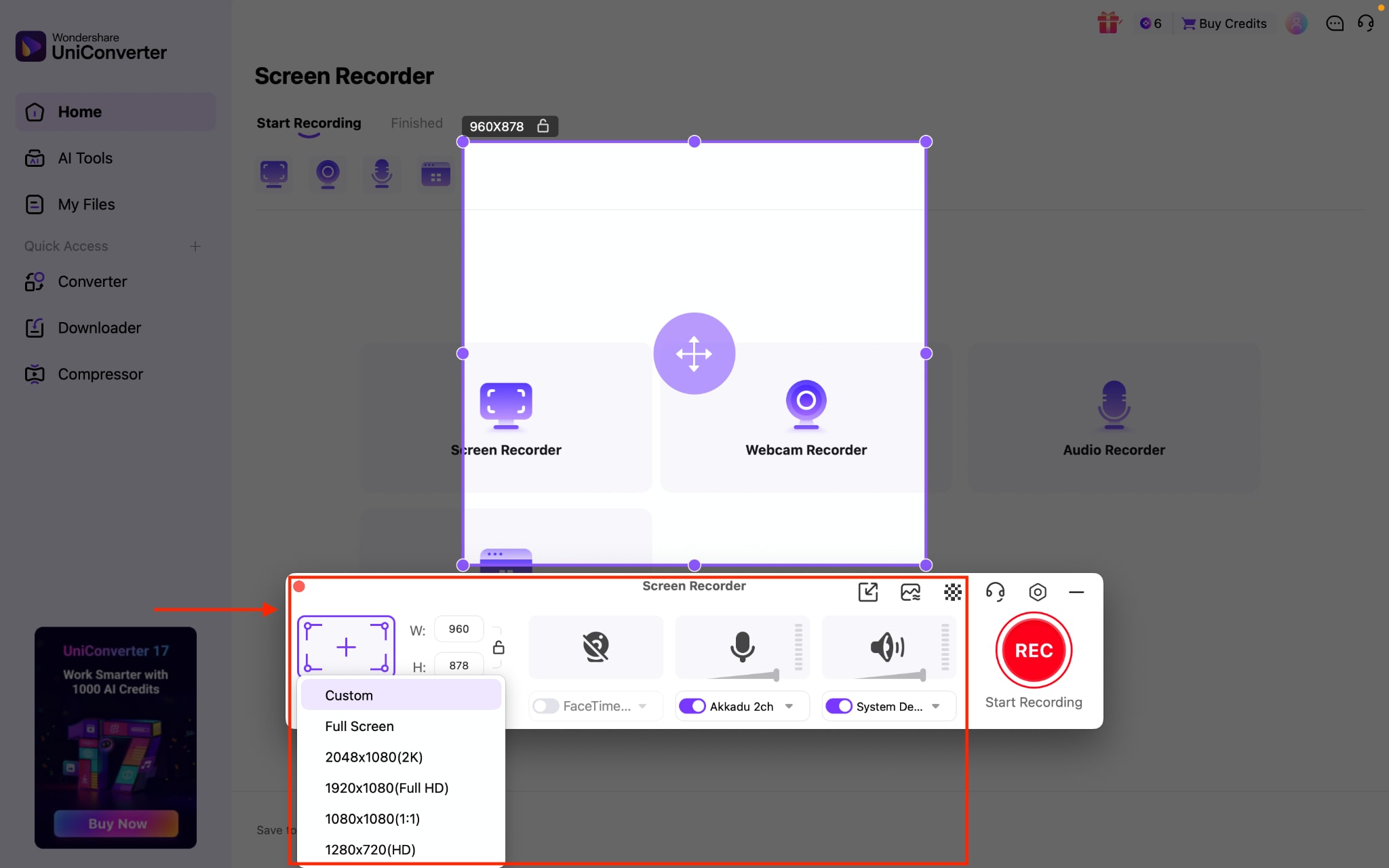Open the Webcam Recorder card
The width and height of the screenshot is (1389, 868).
pos(806,417)
